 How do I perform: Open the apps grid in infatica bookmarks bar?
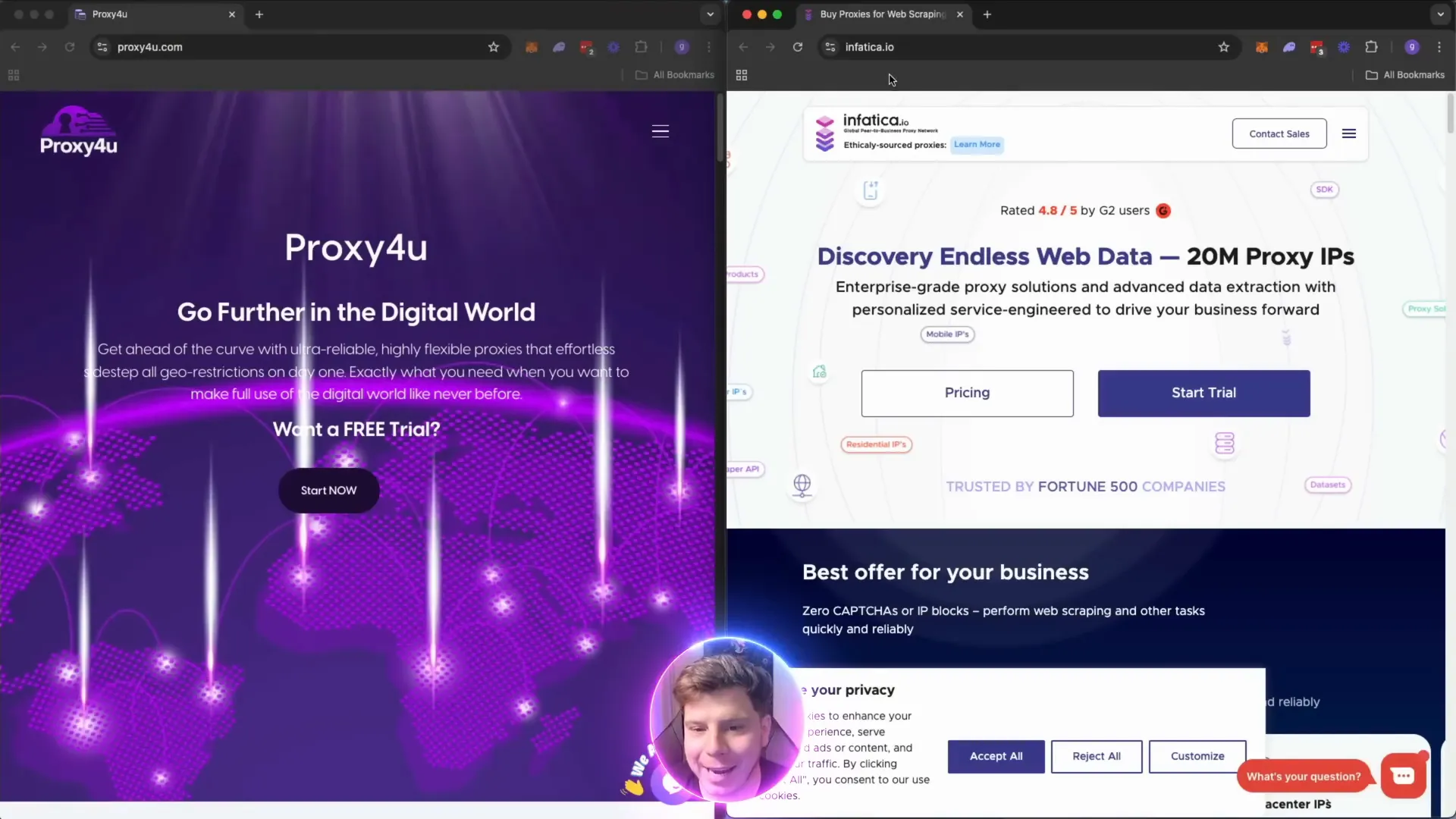coord(742,75)
